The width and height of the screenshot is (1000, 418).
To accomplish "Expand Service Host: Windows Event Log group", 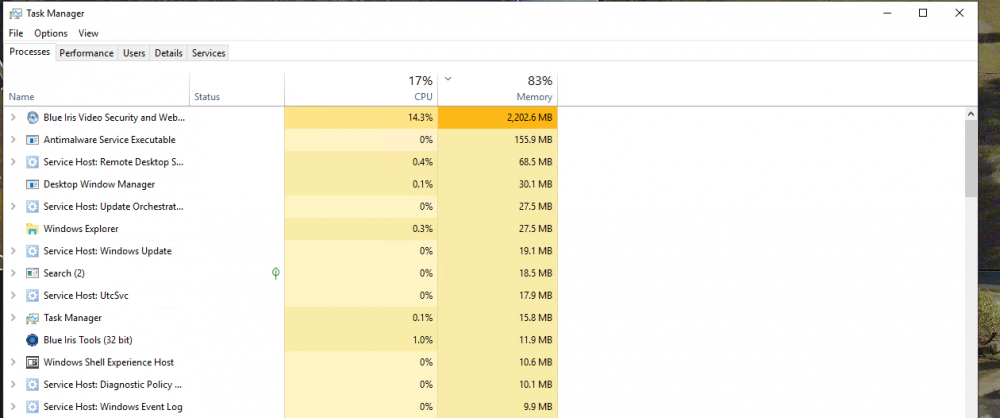I will (x=13, y=407).
